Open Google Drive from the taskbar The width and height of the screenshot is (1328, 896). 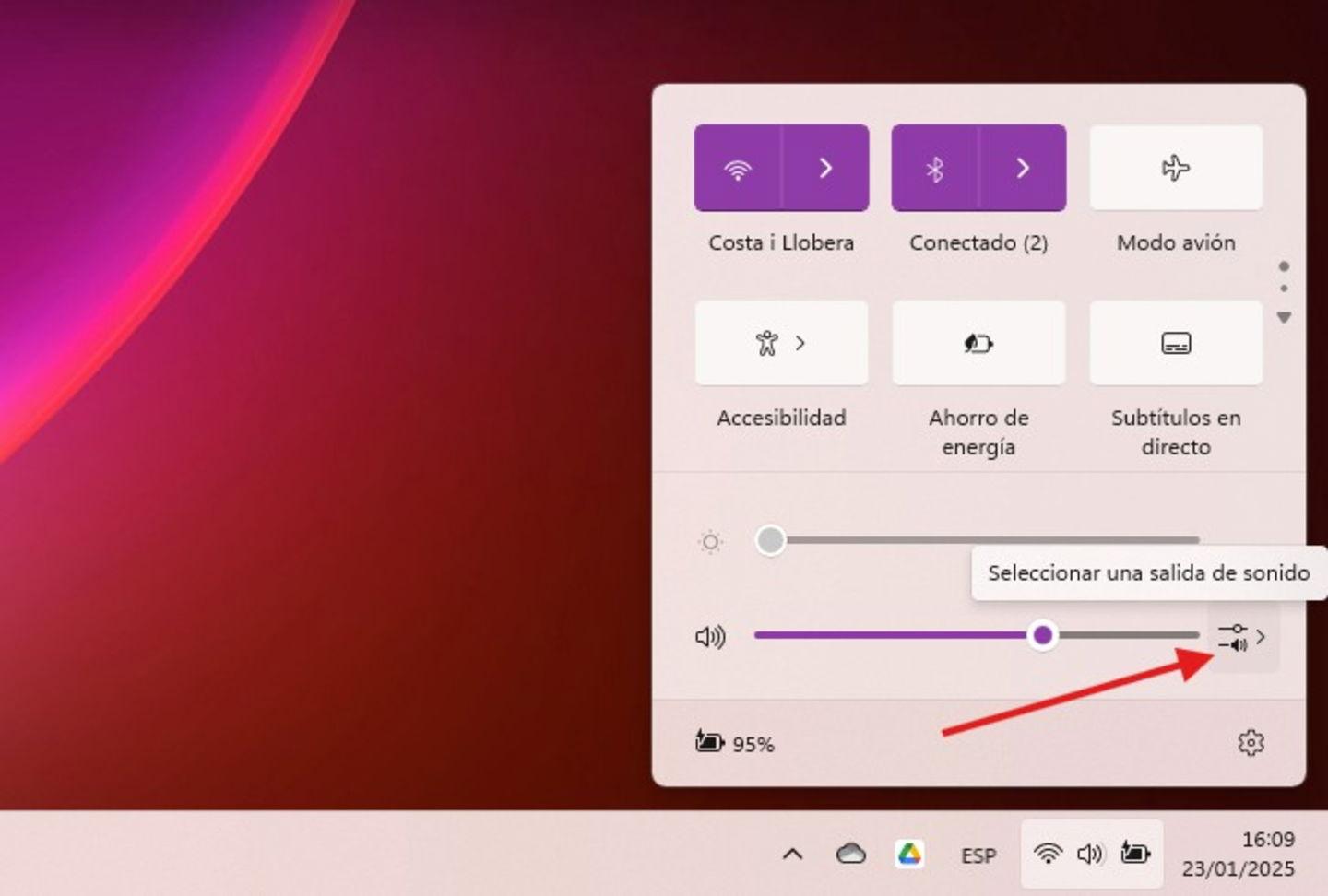pos(909,855)
